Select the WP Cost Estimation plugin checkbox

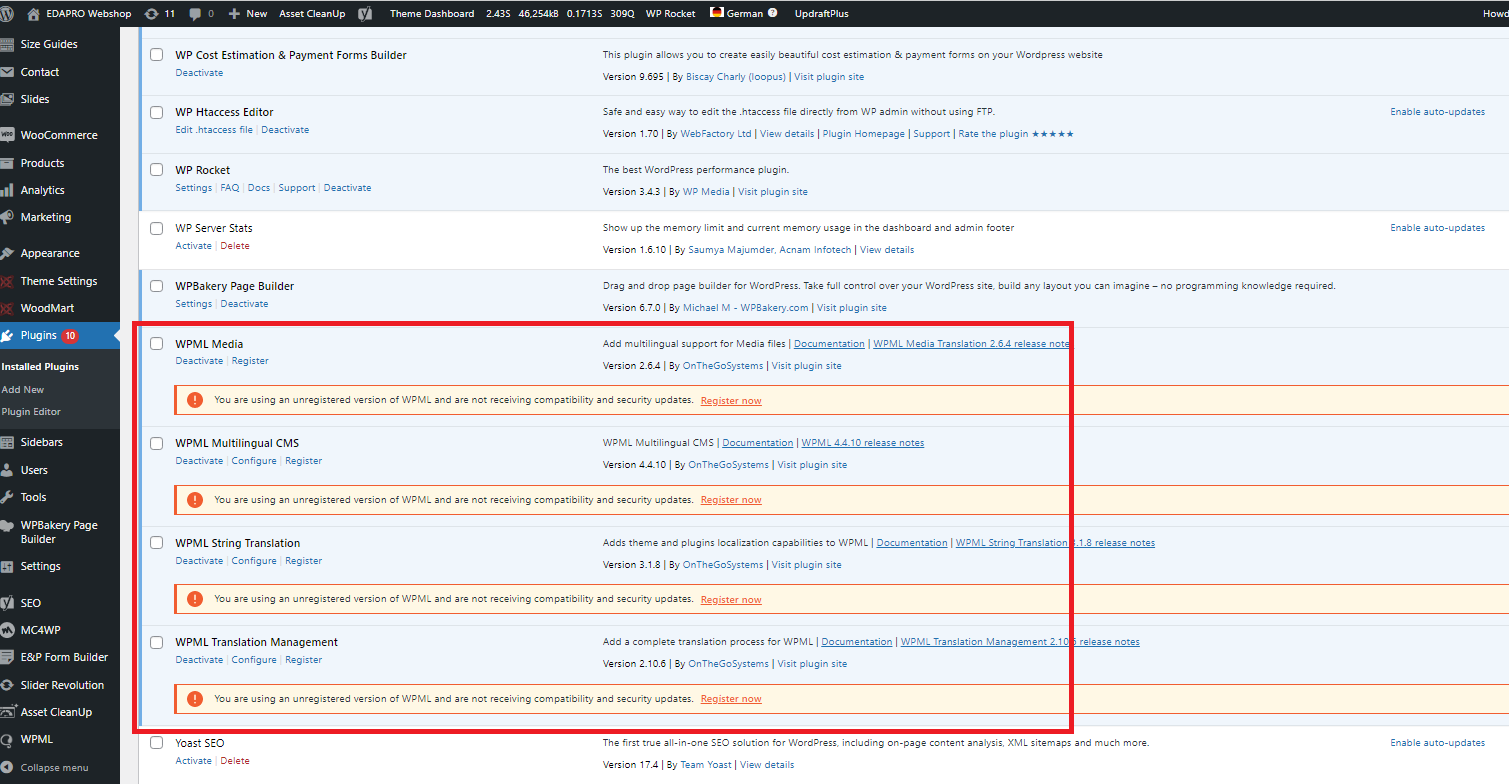[x=156, y=55]
